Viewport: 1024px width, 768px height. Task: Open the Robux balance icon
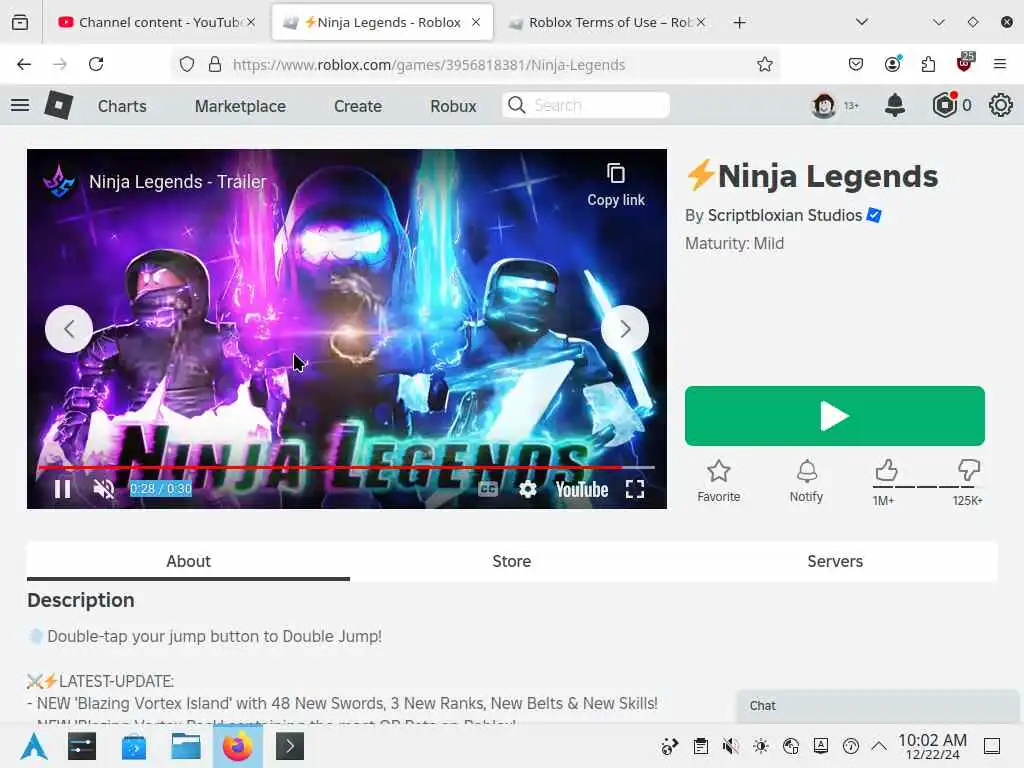tap(944, 105)
